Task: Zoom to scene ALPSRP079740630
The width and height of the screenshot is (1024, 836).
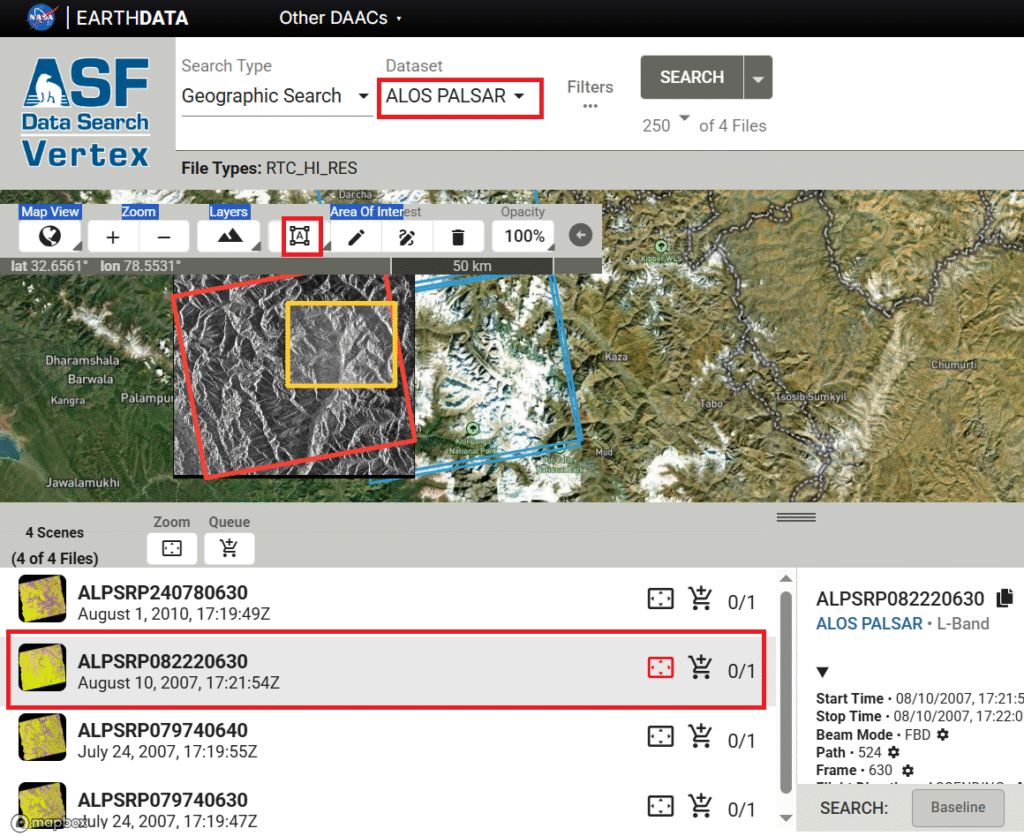Action: (660, 806)
